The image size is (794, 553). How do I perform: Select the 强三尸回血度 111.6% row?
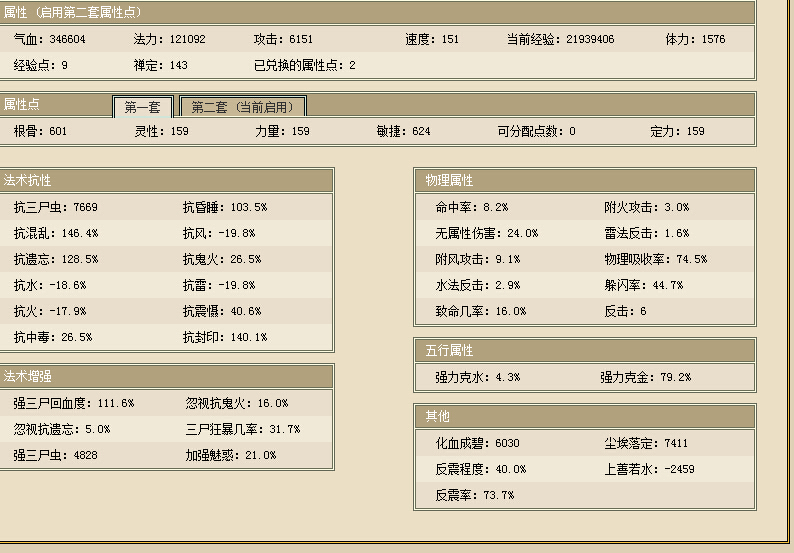click(74, 404)
